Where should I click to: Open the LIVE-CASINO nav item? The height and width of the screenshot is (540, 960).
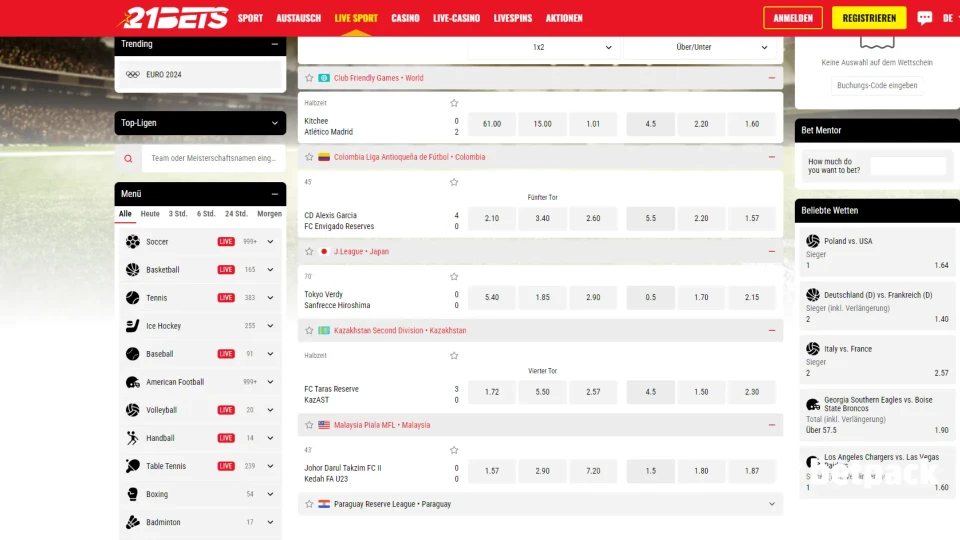pyautogui.click(x=456, y=18)
